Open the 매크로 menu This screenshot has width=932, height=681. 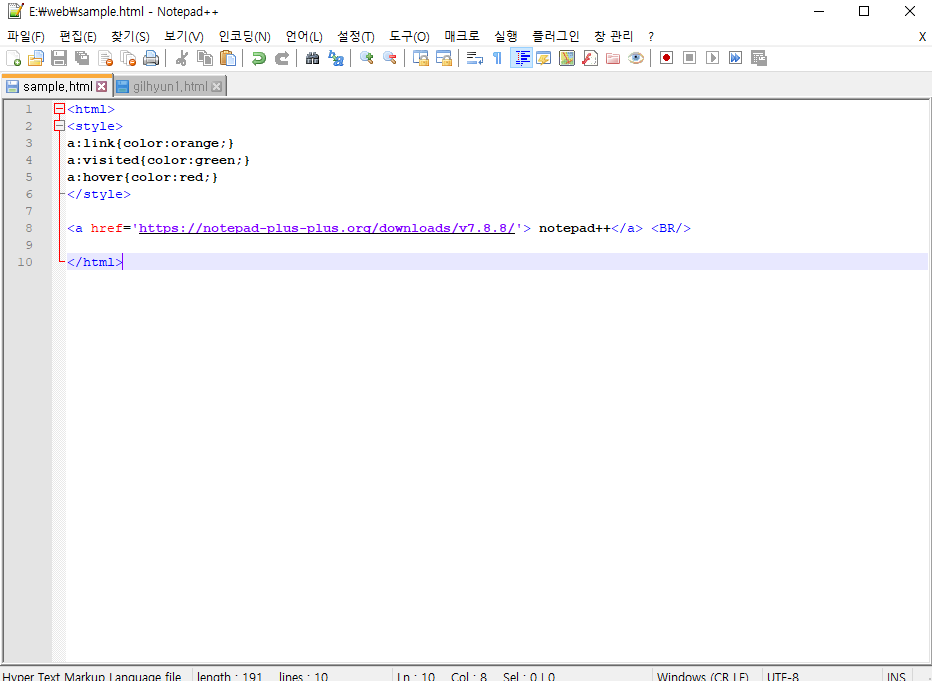pos(462,37)
